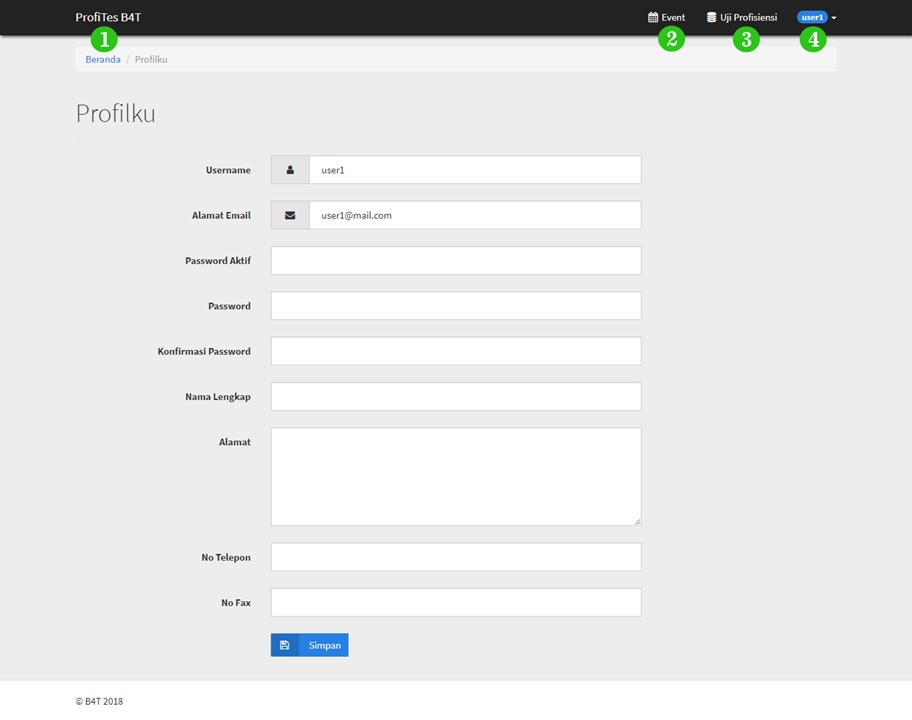Viewport: 912px width, 720px height.
Task: Expand the user1 account dropdown caret
Action: click(x=834, y=18)
